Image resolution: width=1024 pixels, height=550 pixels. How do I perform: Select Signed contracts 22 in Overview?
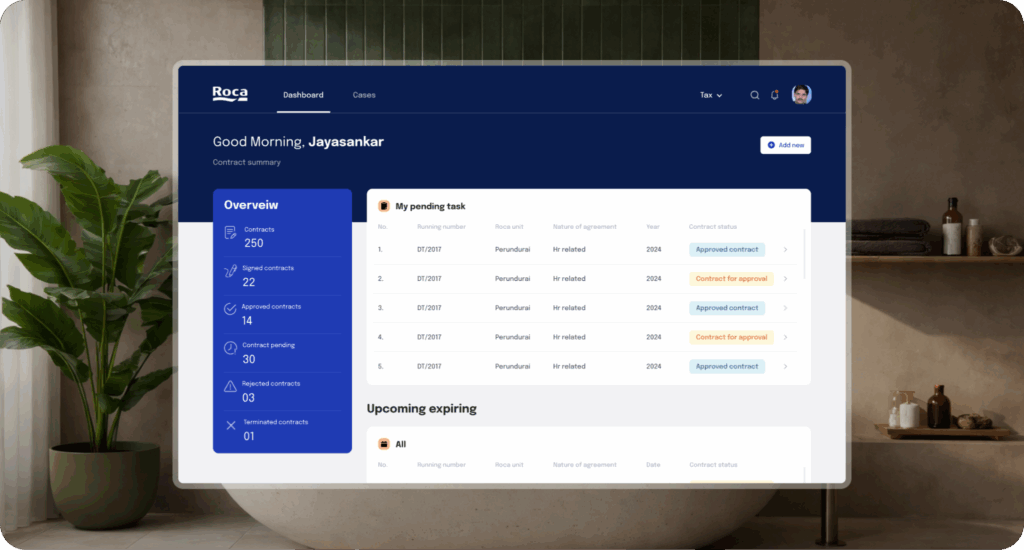(282, 276)
